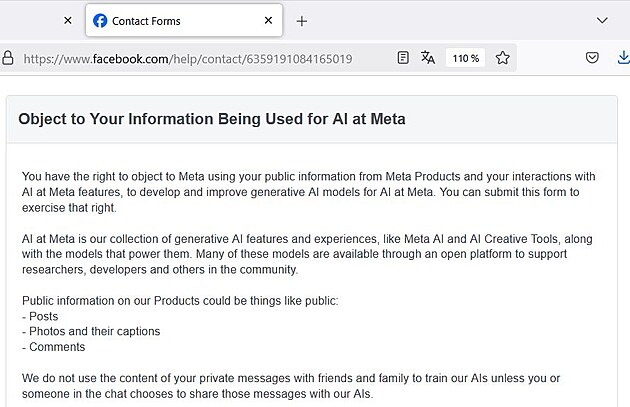Expand the list all tabs chevron
This screenshot has width=630, height=407.
(x=602, y=20)
